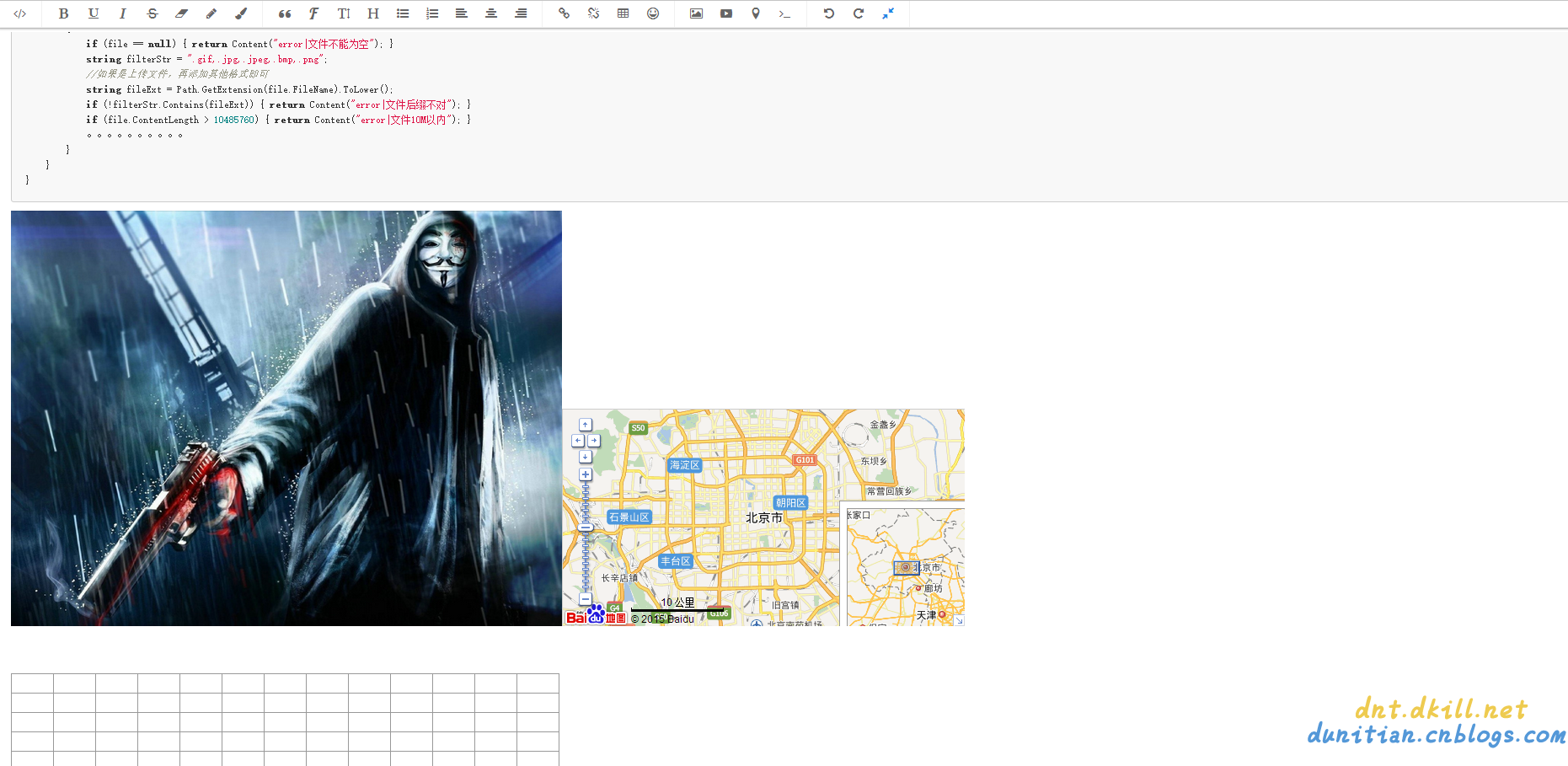Click the large 北京市 label on main map
Screen dimensions: 1568x766
click(764, 518)
